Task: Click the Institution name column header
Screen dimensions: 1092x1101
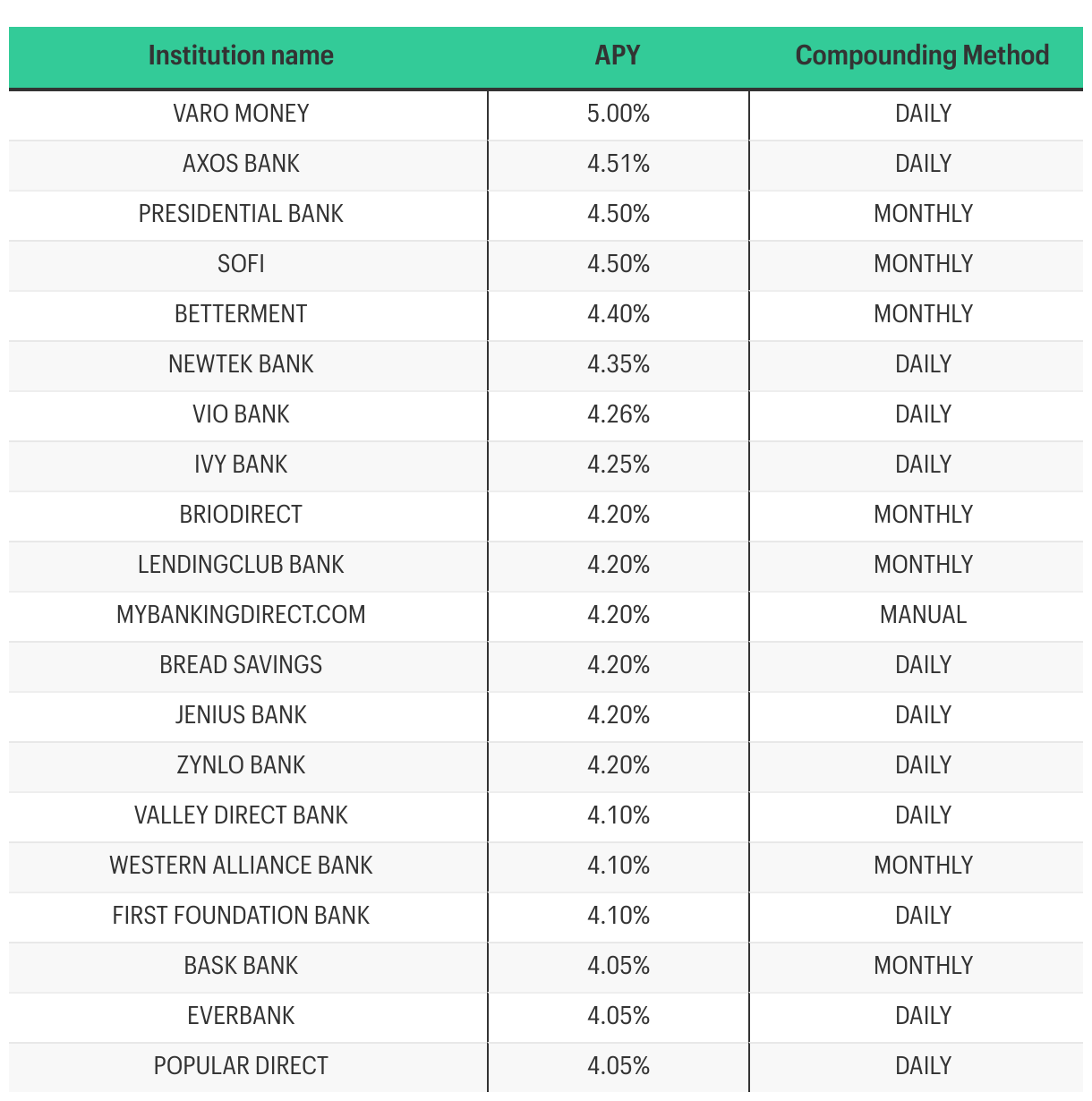Action: tap(241, 55)
